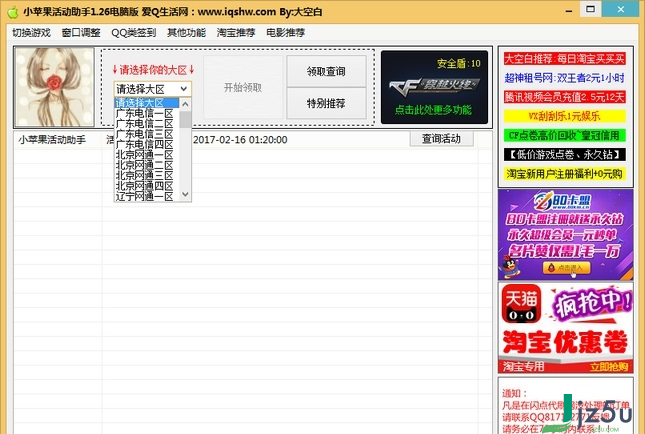Click the 2017-02-16 01:20:00 timestamp

pyautogui.click(x=240, y=140)
